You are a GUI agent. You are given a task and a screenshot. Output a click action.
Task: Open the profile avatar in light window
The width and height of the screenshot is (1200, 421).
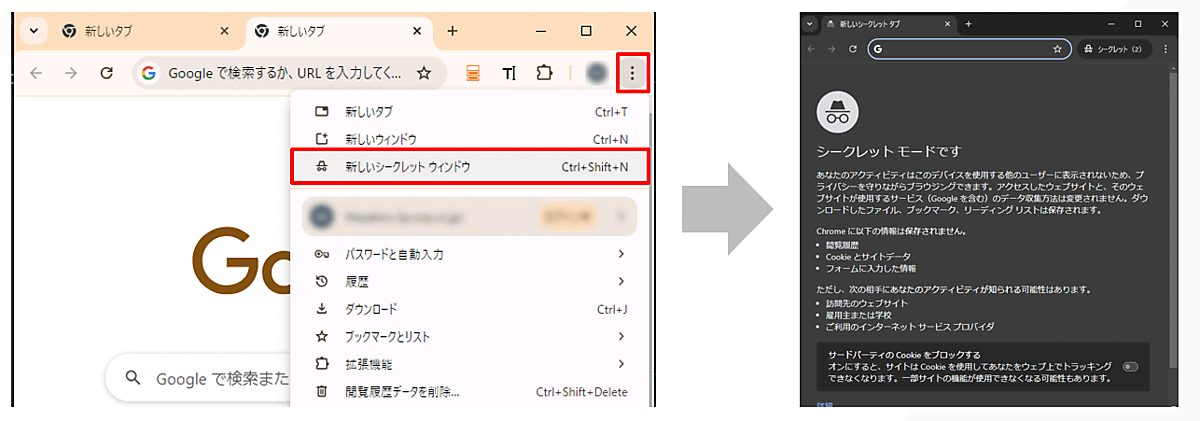tap(597, 73)
